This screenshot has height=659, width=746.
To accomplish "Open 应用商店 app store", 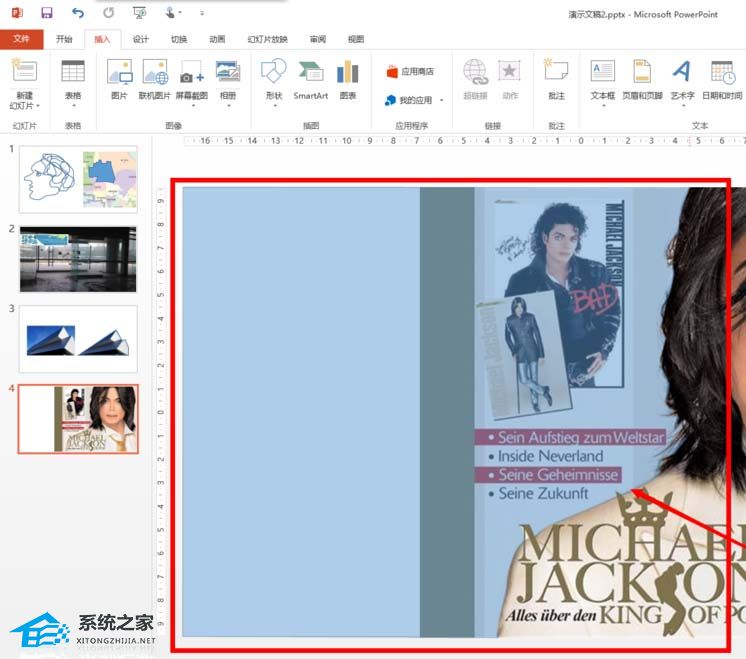I will pyautogui.click(x=410, y=72).
